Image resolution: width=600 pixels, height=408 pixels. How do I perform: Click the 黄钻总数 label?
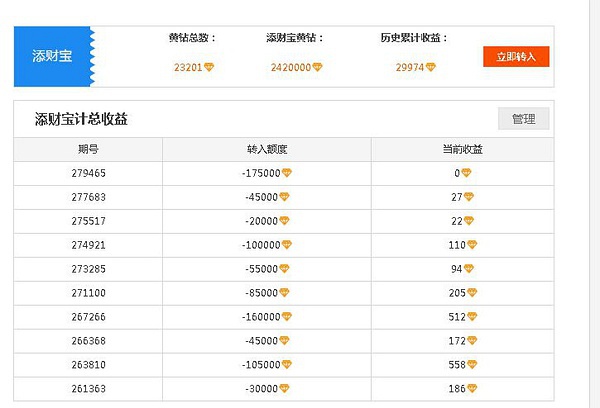(x=192, y=38)
